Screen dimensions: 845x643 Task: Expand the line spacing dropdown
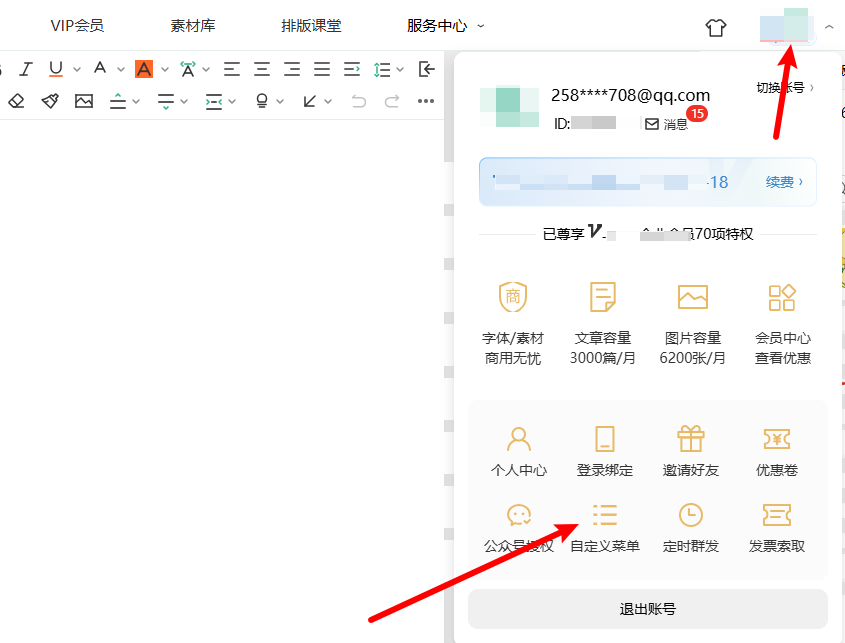coord(400,70)
